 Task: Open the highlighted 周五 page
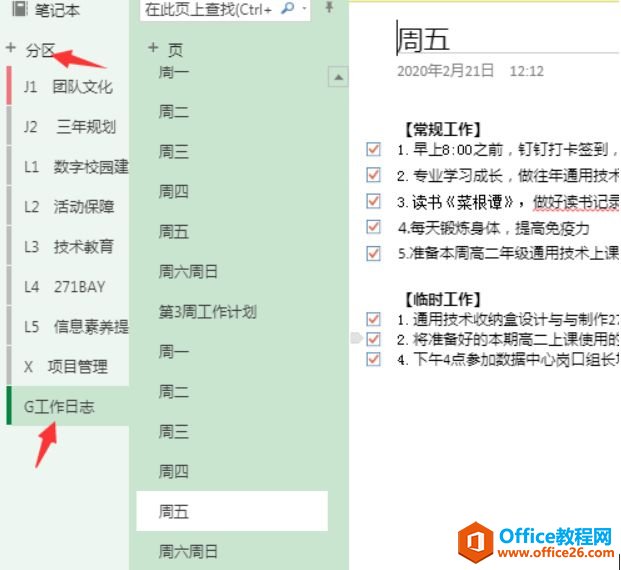tap(232, 511)
